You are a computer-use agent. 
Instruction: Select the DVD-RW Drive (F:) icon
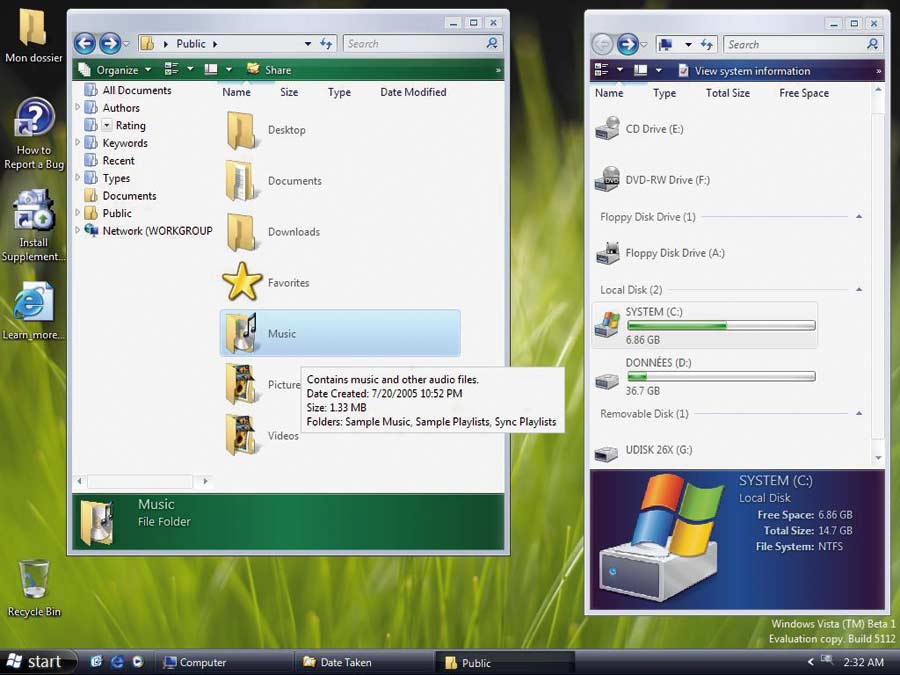(x=607, y=180)
